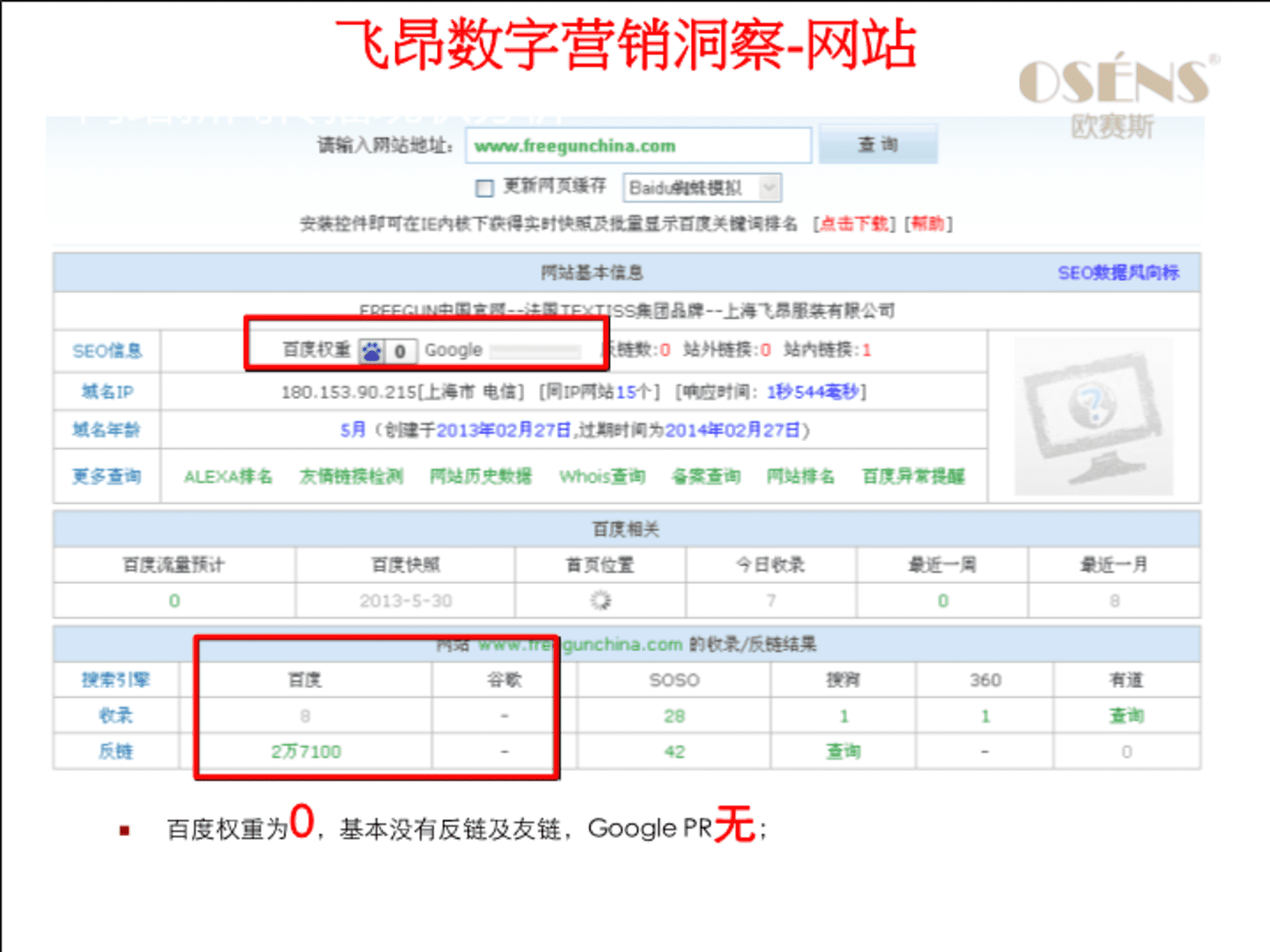
Task: Open the 备案查询 link
Action: pos(706,476)
